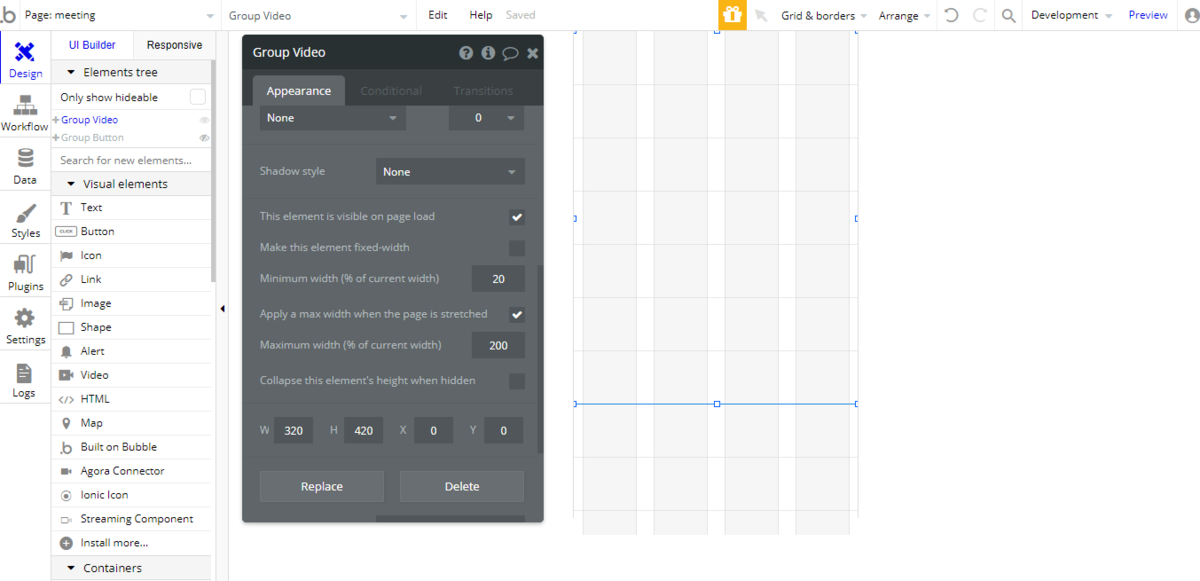Open the Edit menu
This screenshot has height=581, width=1200.
438,16
